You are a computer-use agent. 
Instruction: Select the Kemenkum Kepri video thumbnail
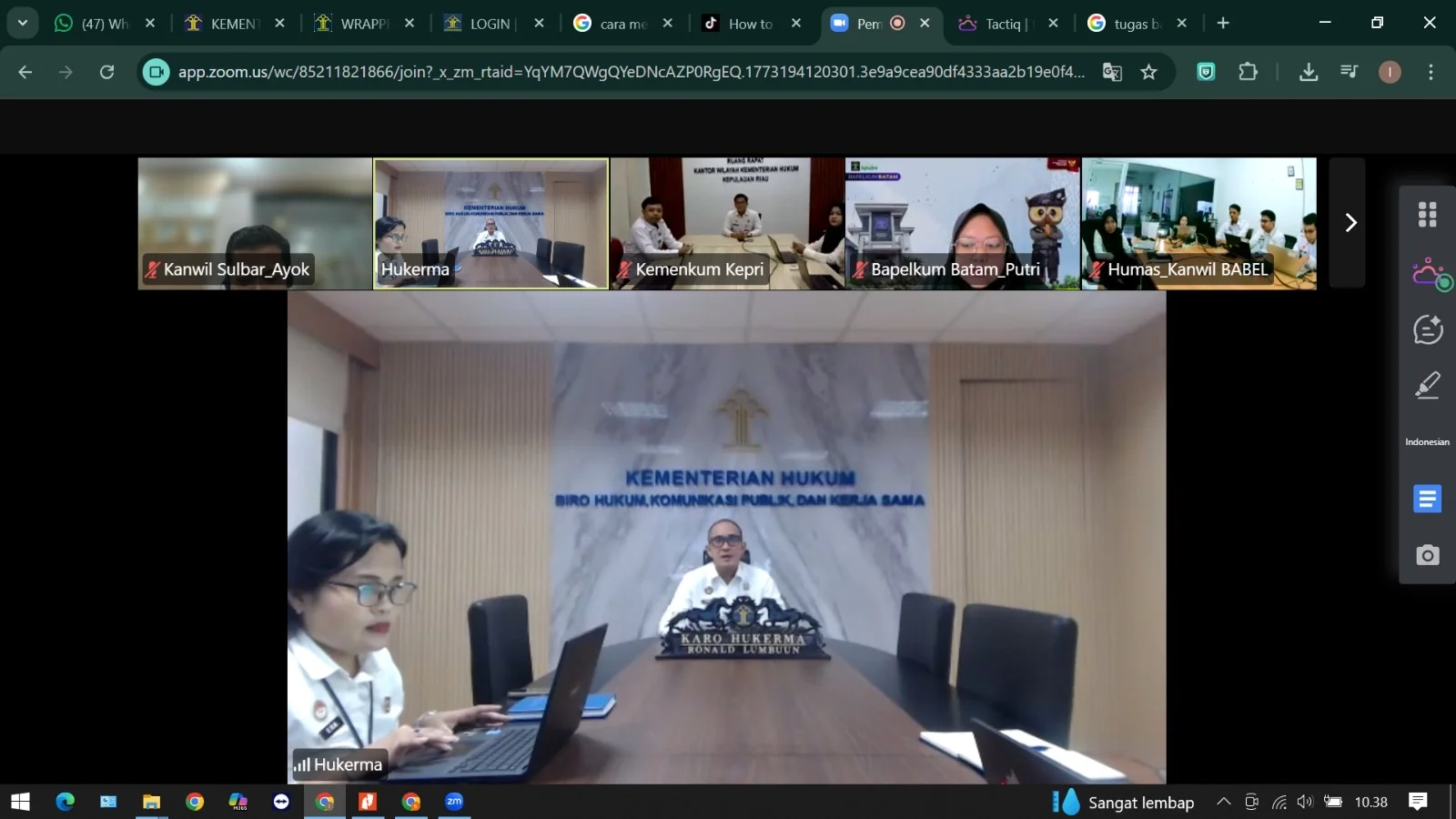pos(727,223)
